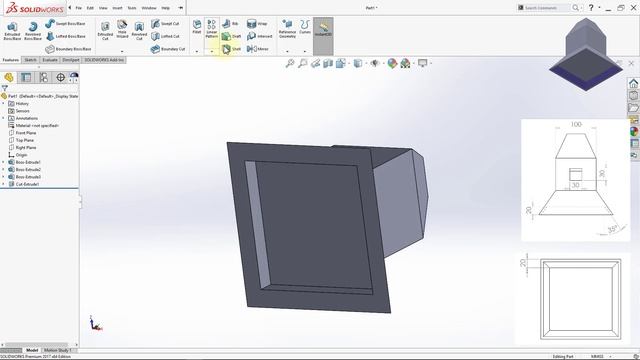Open the Curves tools

[304, 27]
